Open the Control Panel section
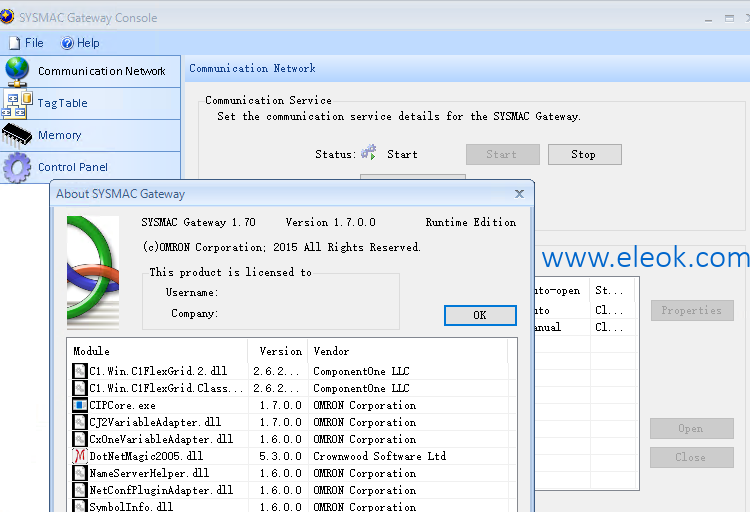The width and height of the screenshot is (750, 512). [90, 167]
